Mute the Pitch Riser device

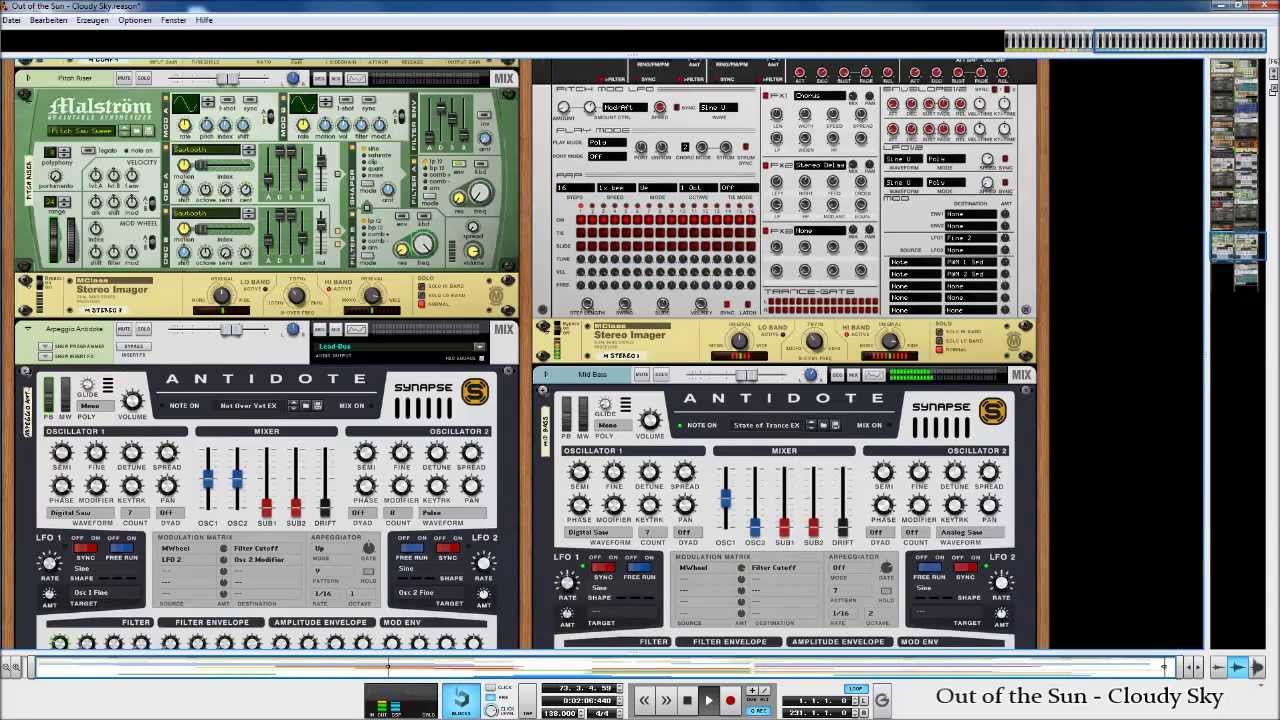[124, 78]
